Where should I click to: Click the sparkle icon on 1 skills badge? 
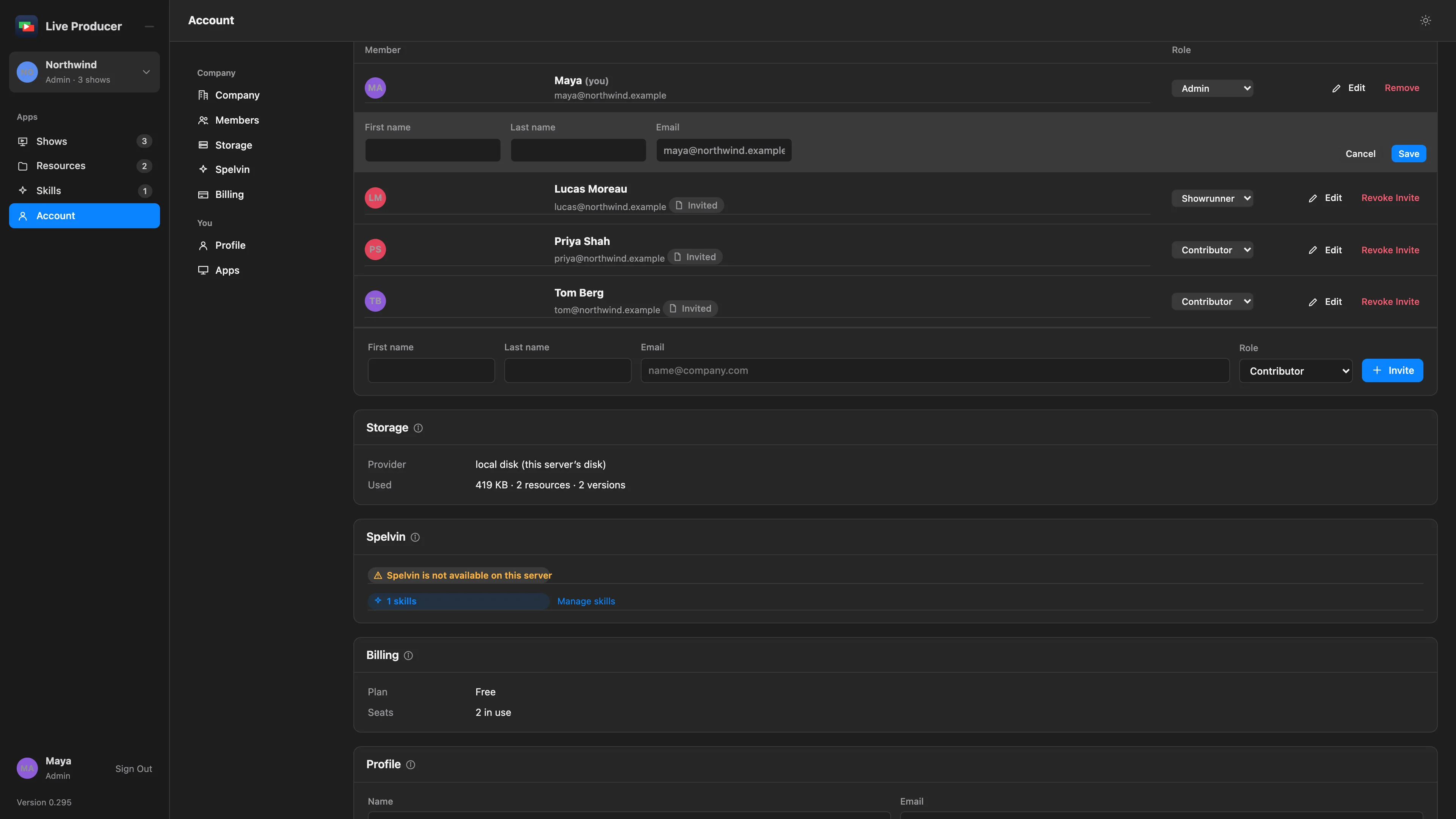point(378,601)
